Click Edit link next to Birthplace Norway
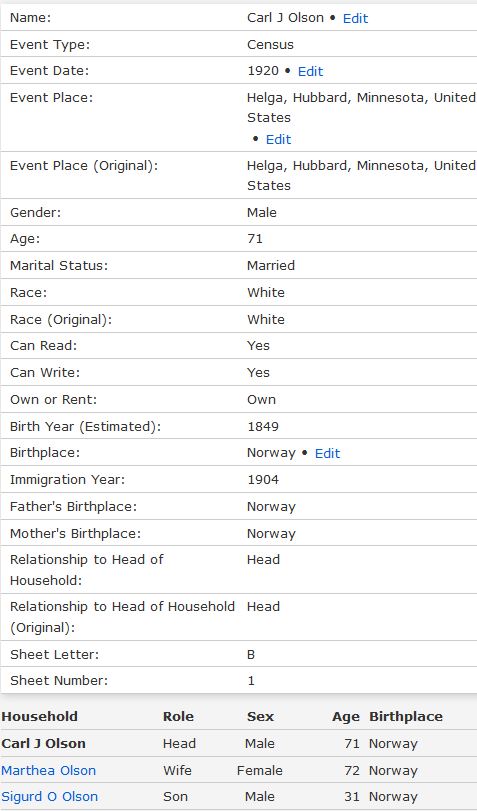Screen dimensions: 477x811 click(327, 454)
